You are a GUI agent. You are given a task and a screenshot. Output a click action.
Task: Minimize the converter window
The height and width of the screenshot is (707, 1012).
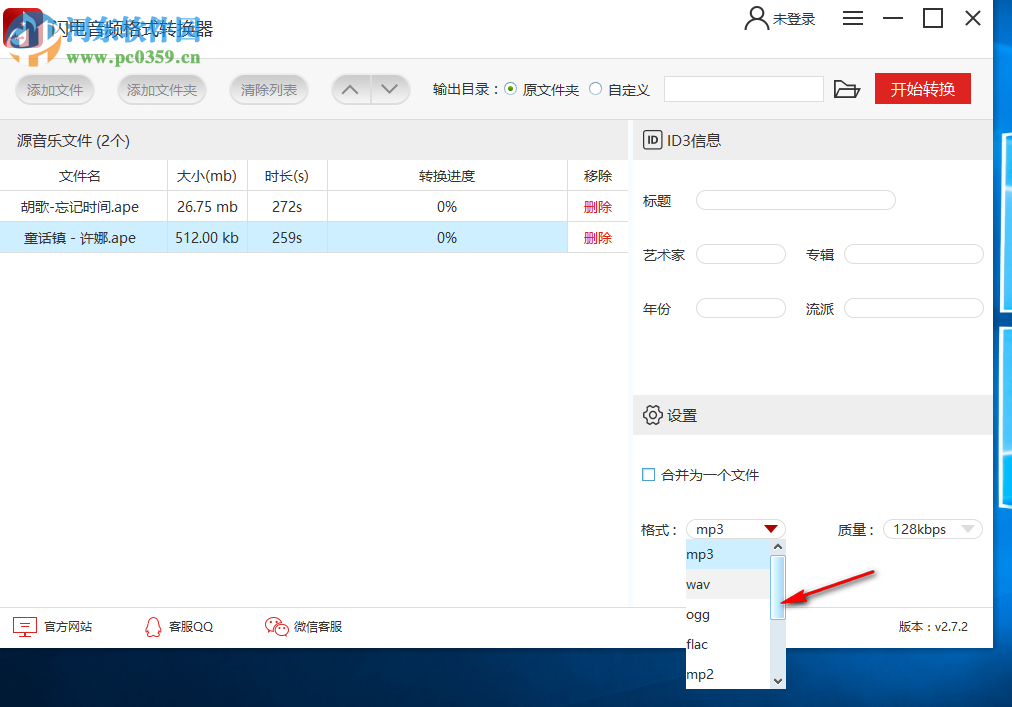[893, 18]
